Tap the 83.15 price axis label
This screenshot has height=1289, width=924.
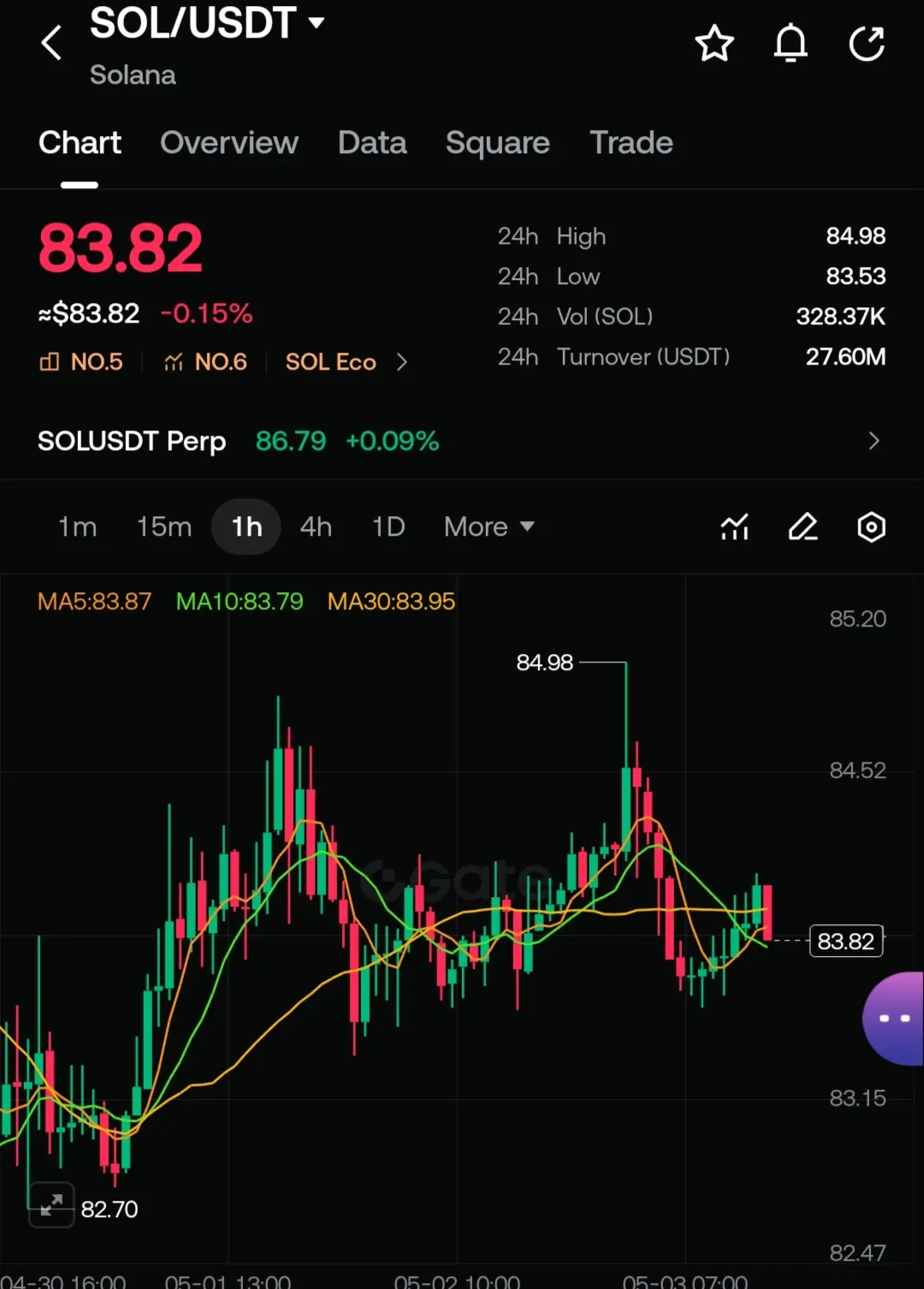pos(857,1098)
